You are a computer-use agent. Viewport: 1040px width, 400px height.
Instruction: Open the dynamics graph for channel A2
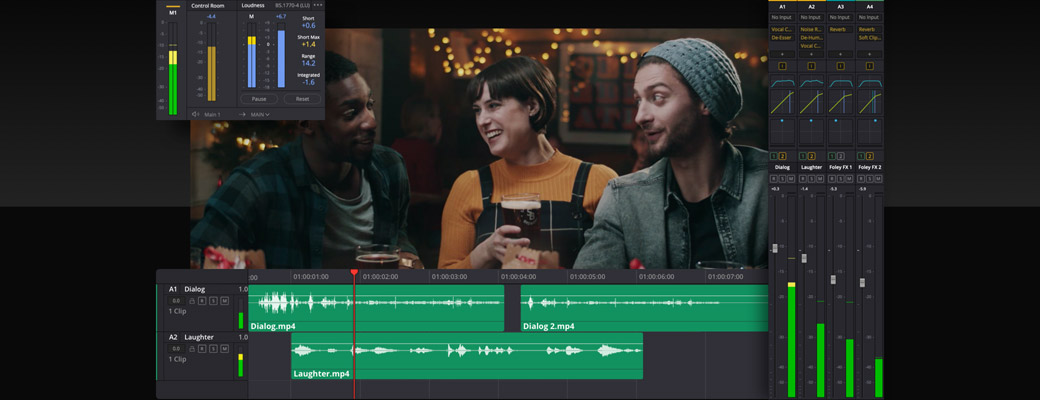pyautogui.click(x=811, y=102)
